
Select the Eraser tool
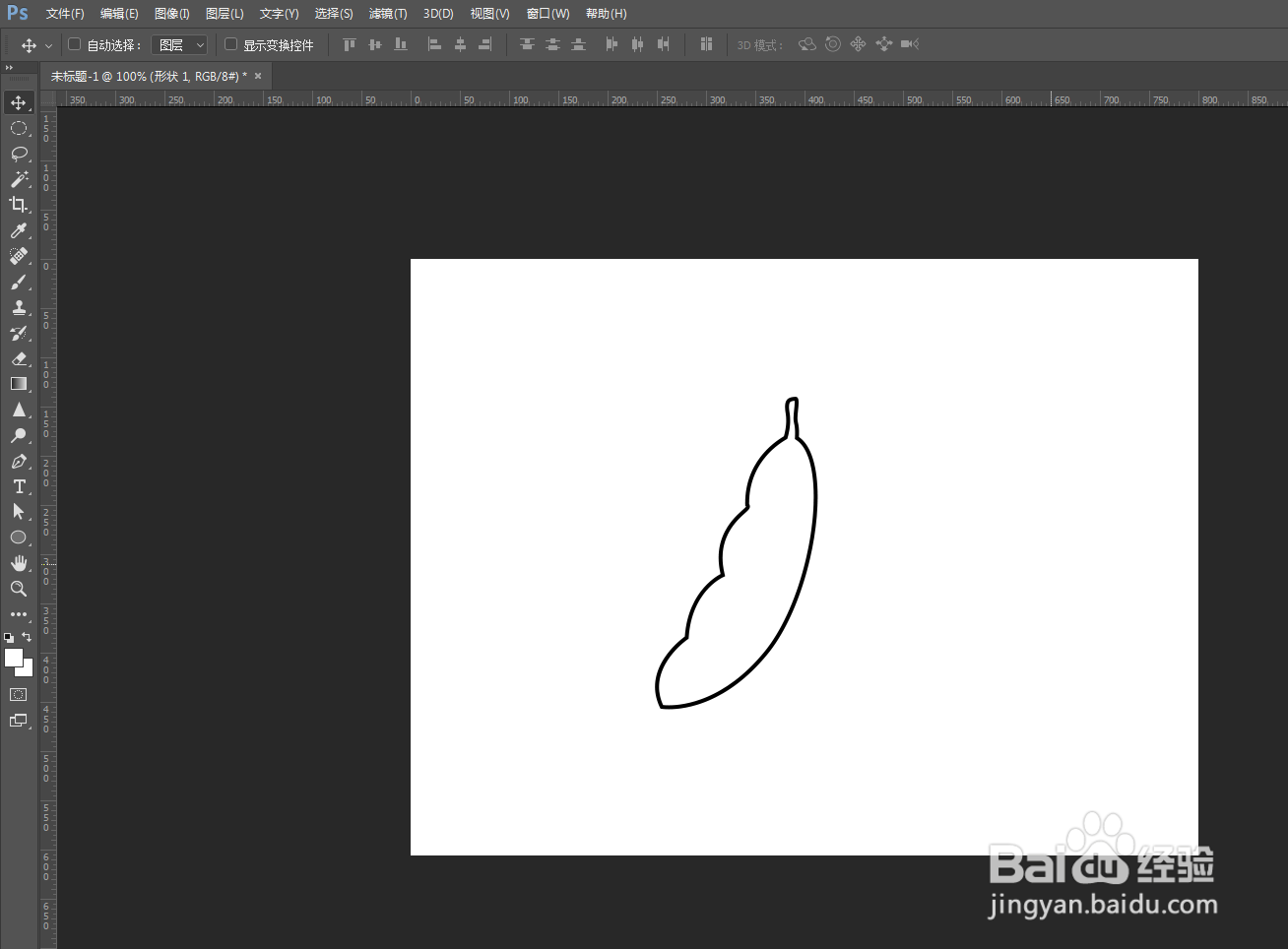coord(19,358)
